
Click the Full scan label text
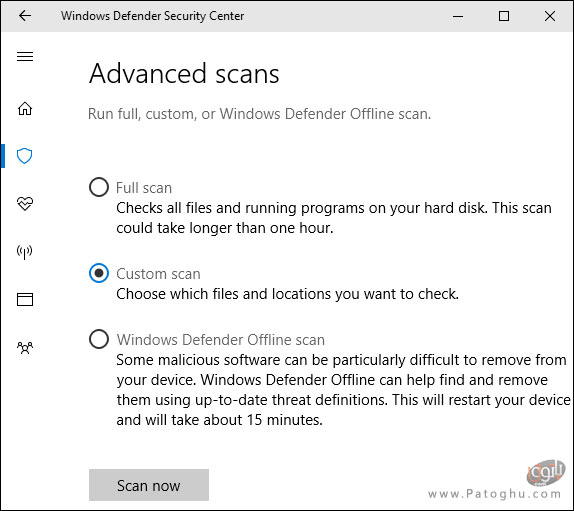tap(144, 188)
